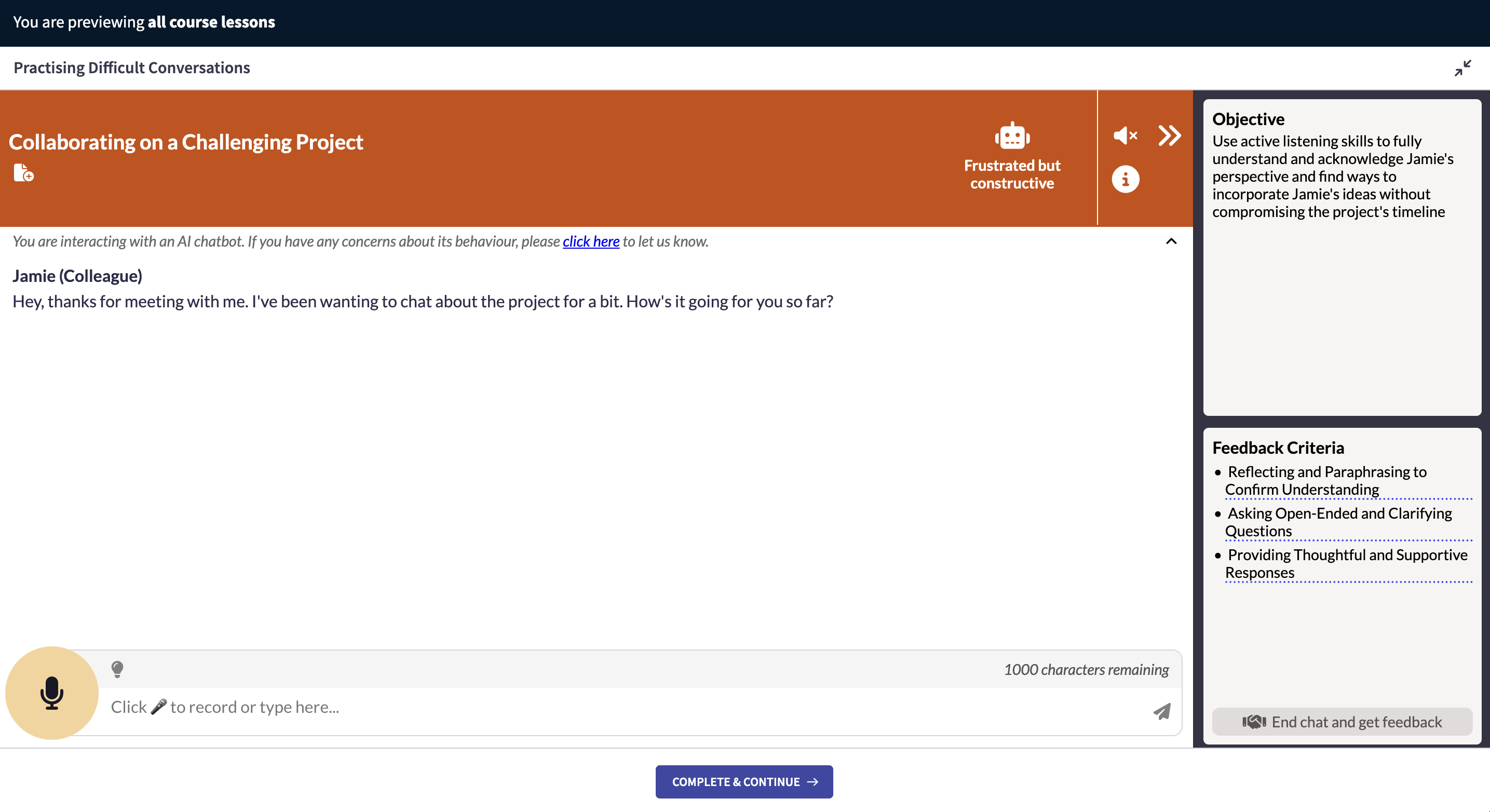This screenshot has width=1490, height=812.
Task: Send message with paper plane icon
Action: click(1161, 711)
